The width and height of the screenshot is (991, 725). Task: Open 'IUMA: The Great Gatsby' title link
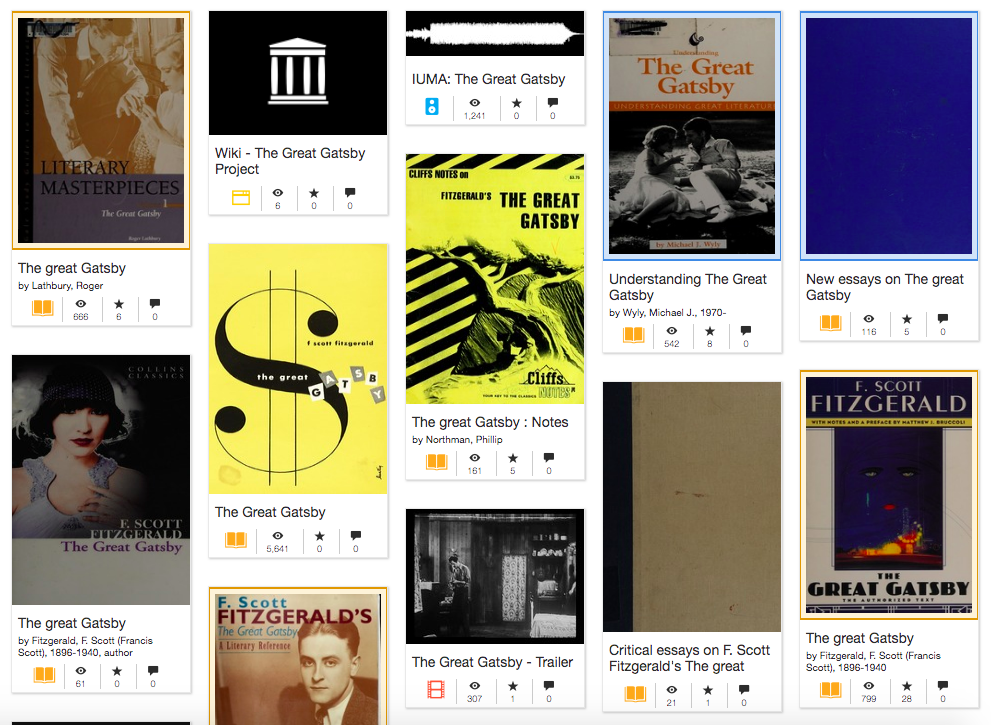(489, 79)
